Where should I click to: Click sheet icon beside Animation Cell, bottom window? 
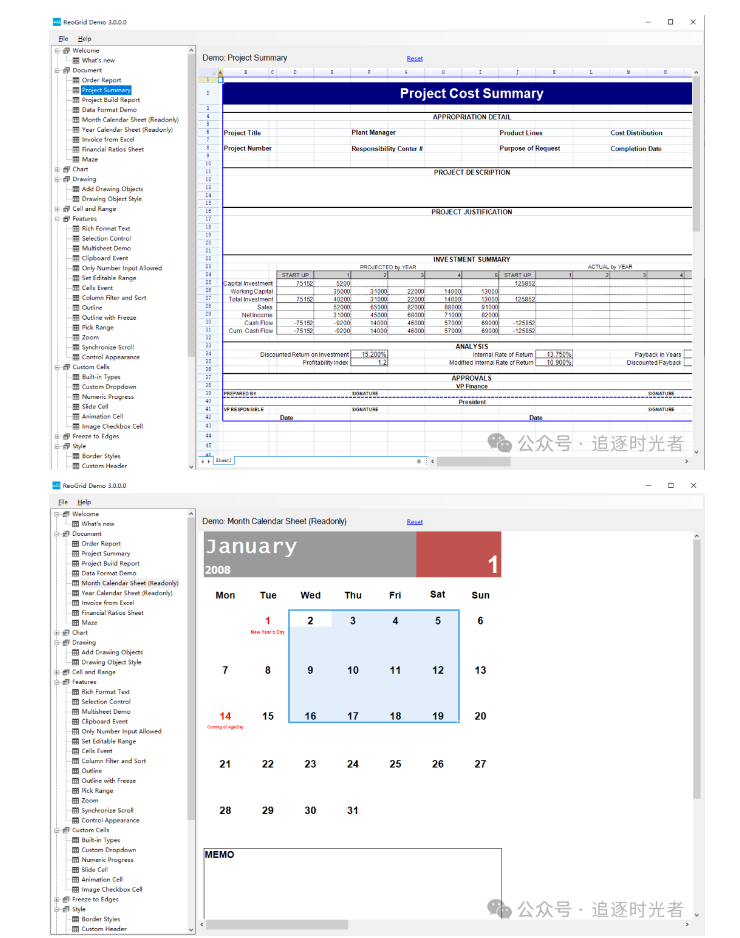[75, 879]
